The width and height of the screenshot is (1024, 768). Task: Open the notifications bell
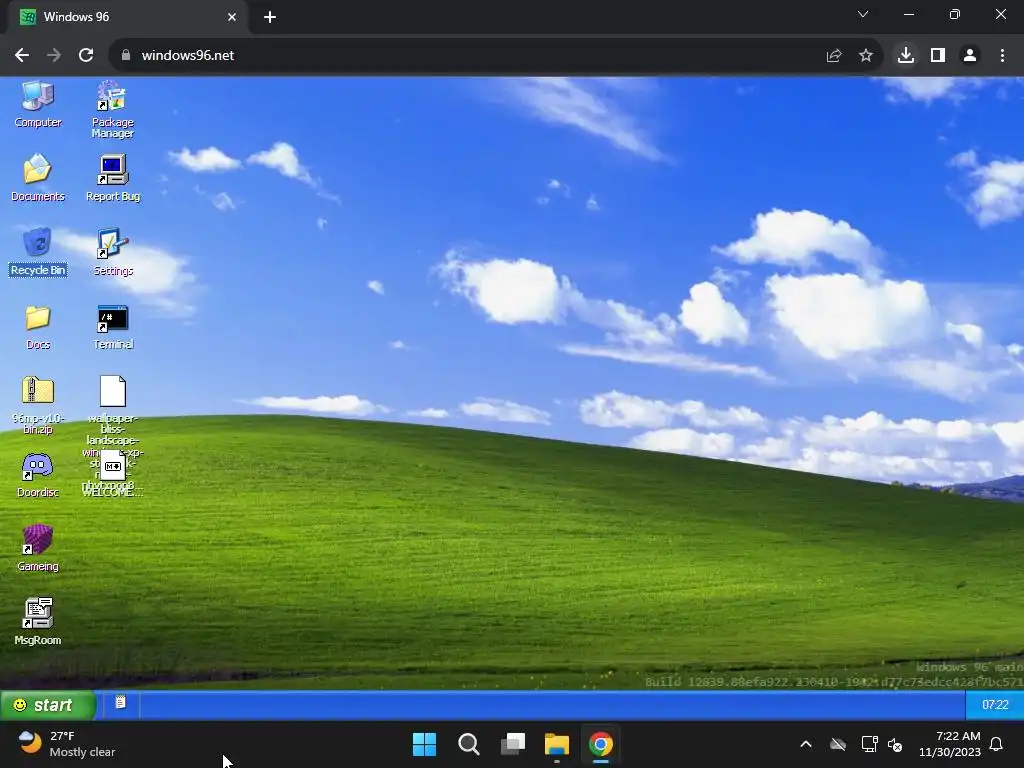(997, 744)
